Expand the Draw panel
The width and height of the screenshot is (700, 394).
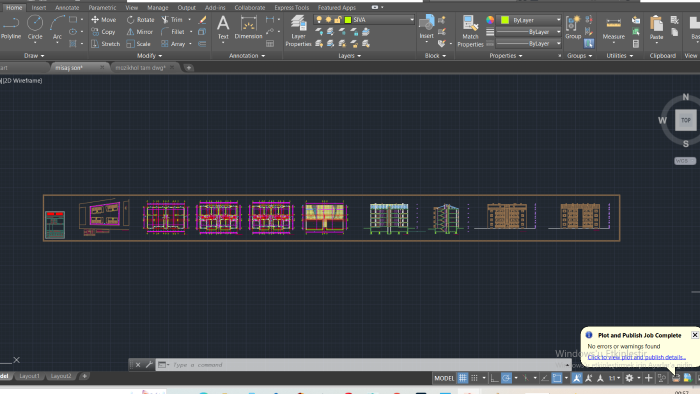[x=34, y=56]
